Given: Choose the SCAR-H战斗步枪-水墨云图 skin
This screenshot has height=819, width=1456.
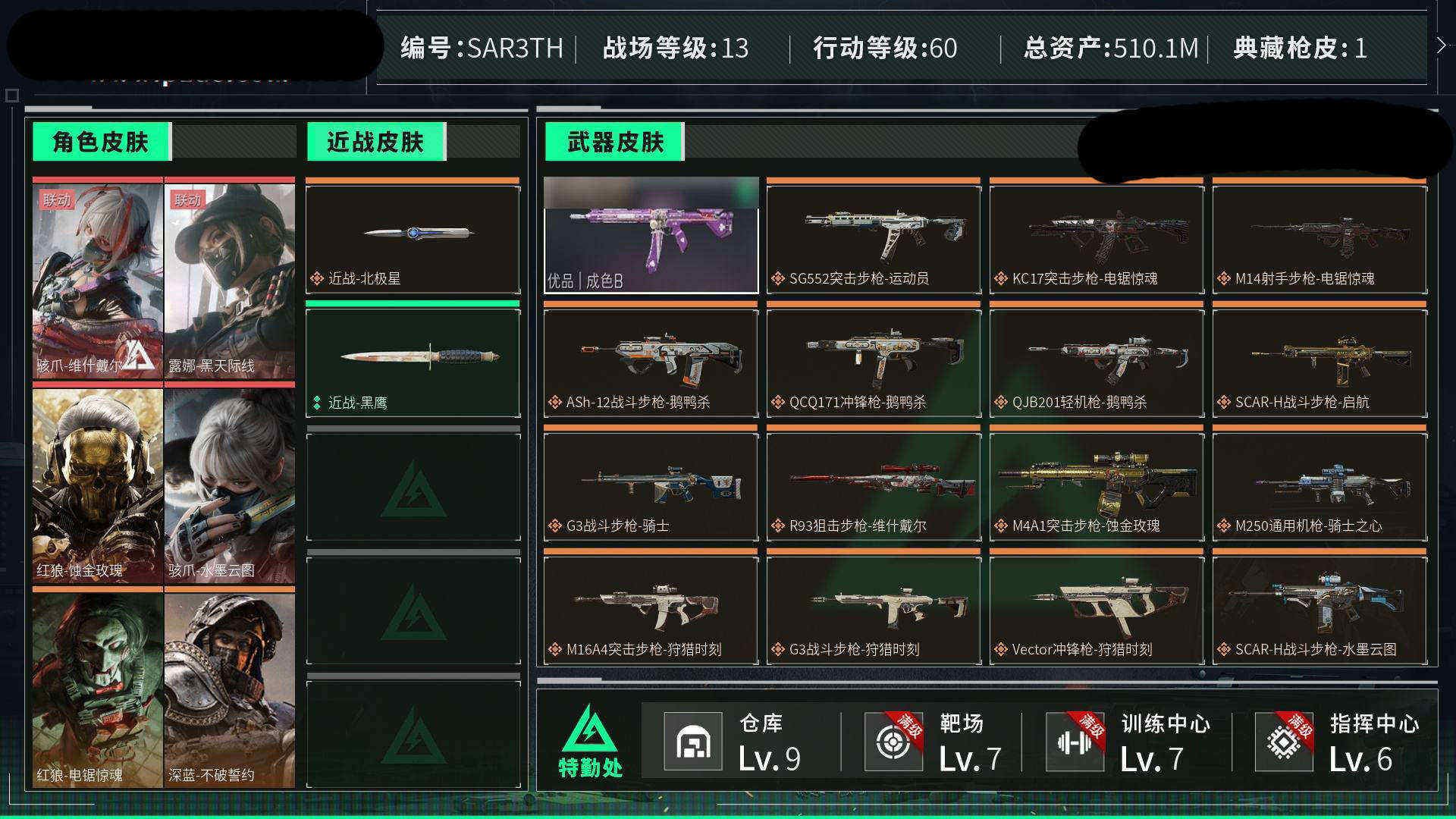Looking at the screenshot, I should [x=1319, y=607].
